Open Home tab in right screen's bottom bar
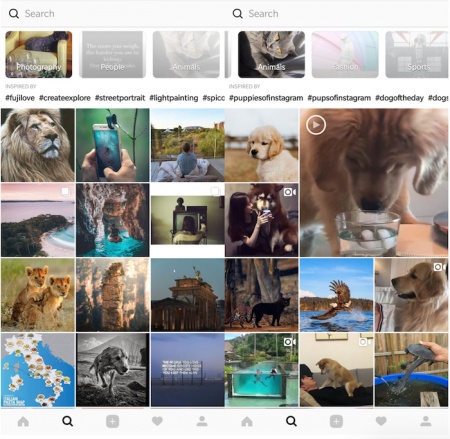This screenshot has height=439, width=450. click(247, 422)
